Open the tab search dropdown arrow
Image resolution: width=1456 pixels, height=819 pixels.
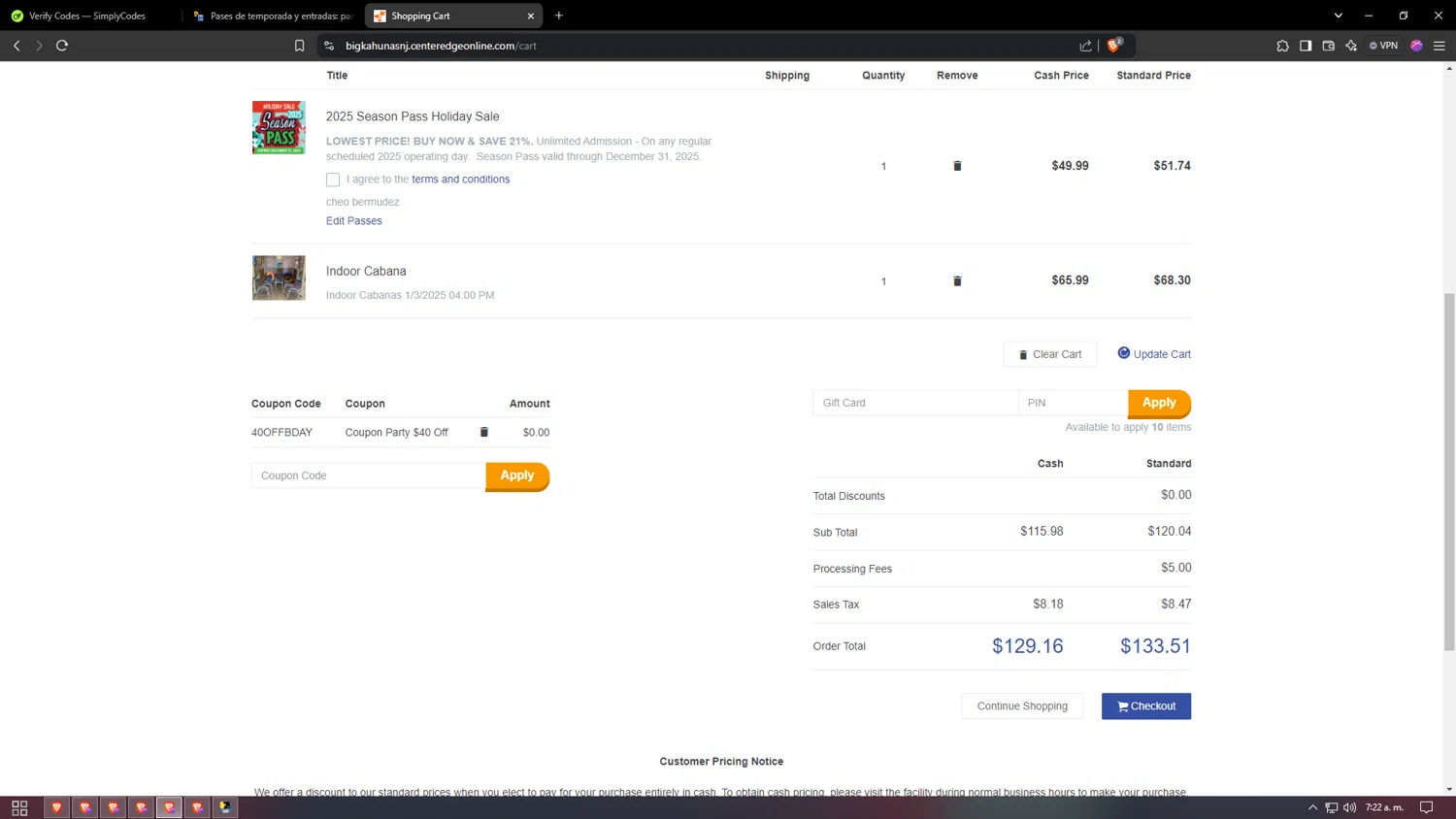click(x=1338, y=16)
